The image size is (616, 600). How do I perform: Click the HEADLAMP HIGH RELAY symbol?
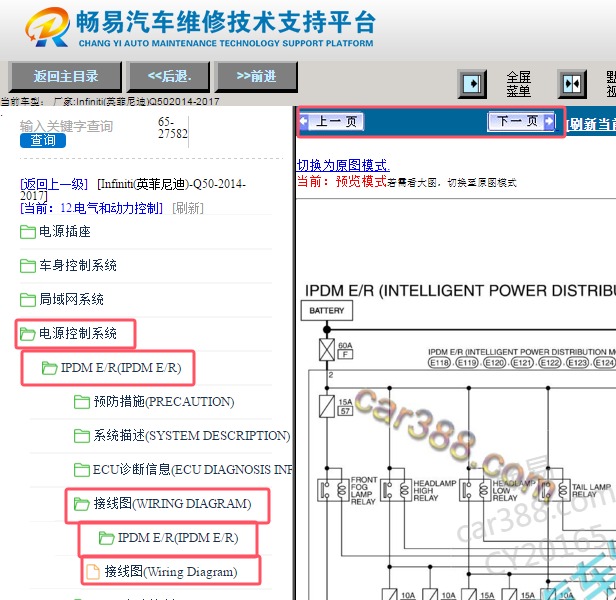396,490
